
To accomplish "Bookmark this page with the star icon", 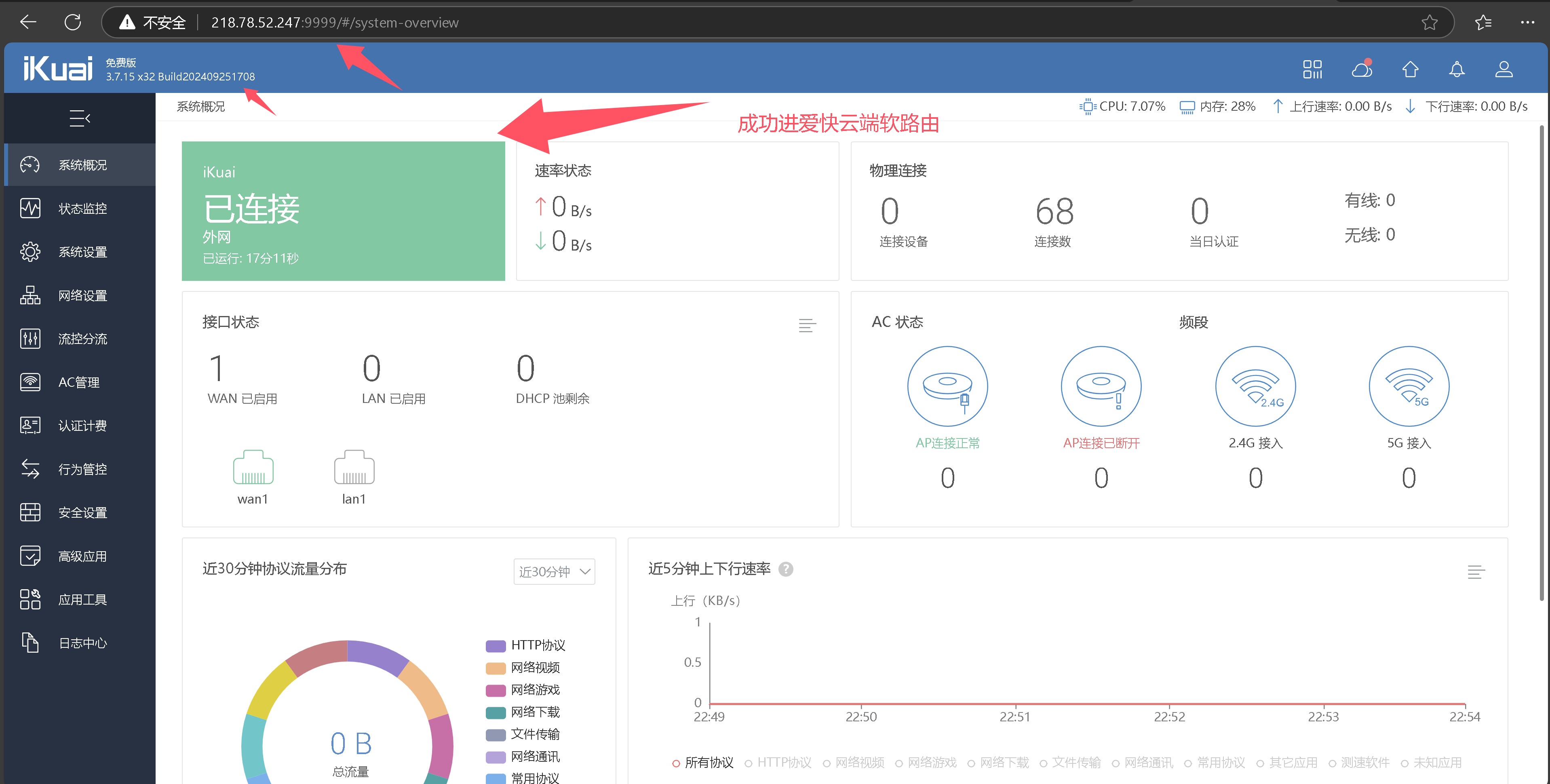I will [1429, 23].
